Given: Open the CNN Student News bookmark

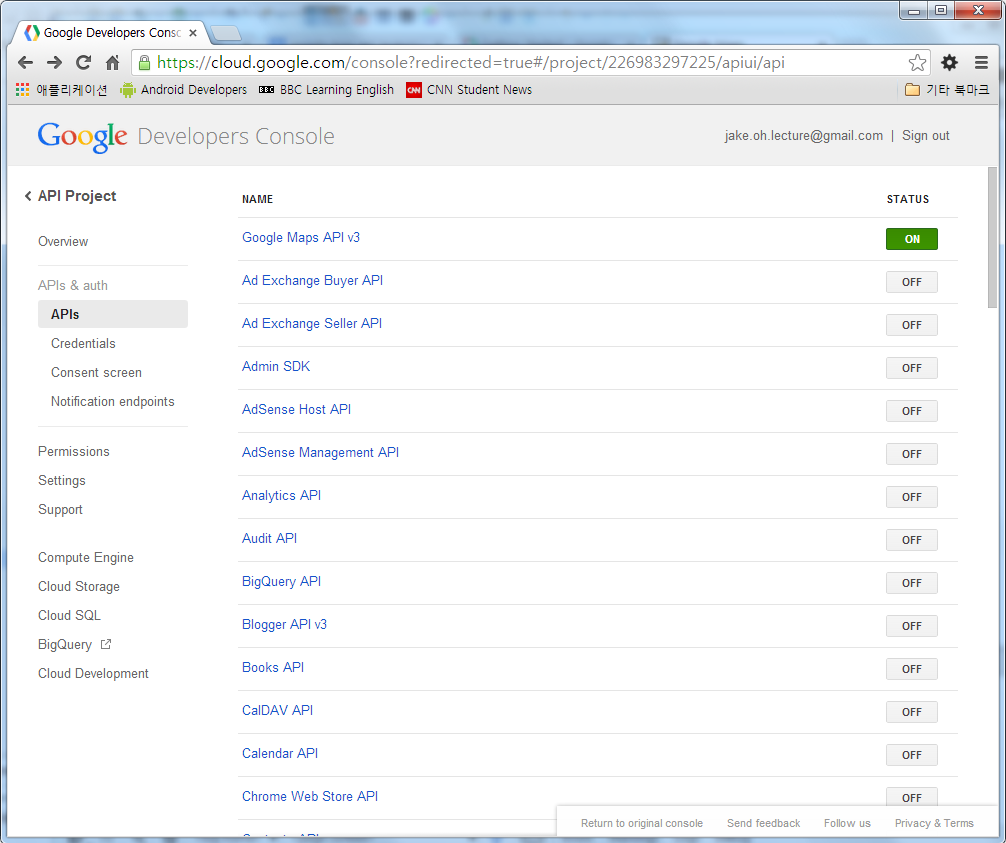Looking at the screenshot, I should tap(469, 90).
